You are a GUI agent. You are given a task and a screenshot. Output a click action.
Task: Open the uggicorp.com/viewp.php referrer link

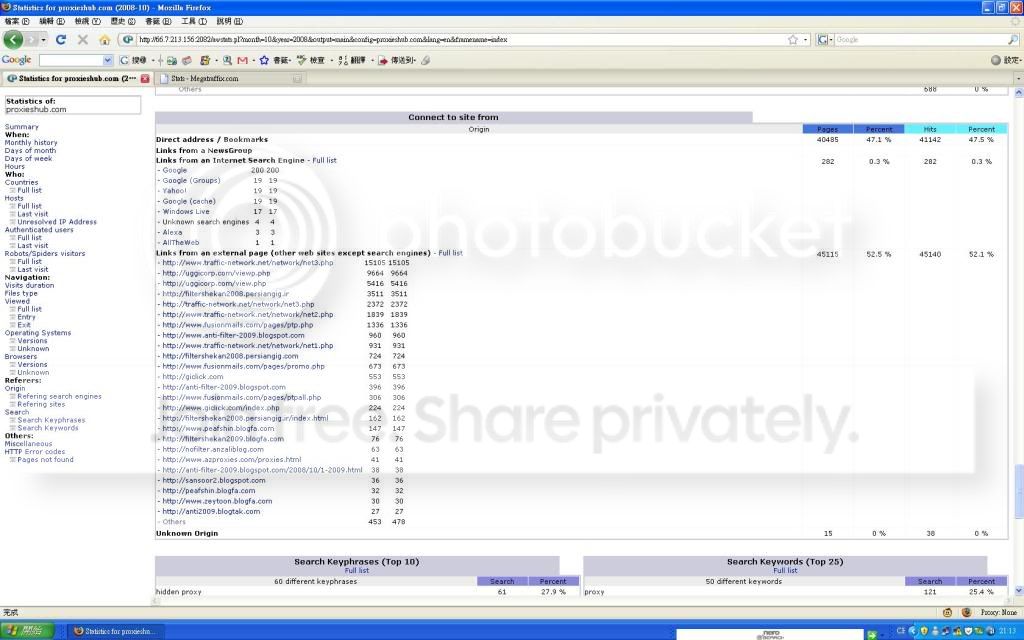(x=216, y=273)
